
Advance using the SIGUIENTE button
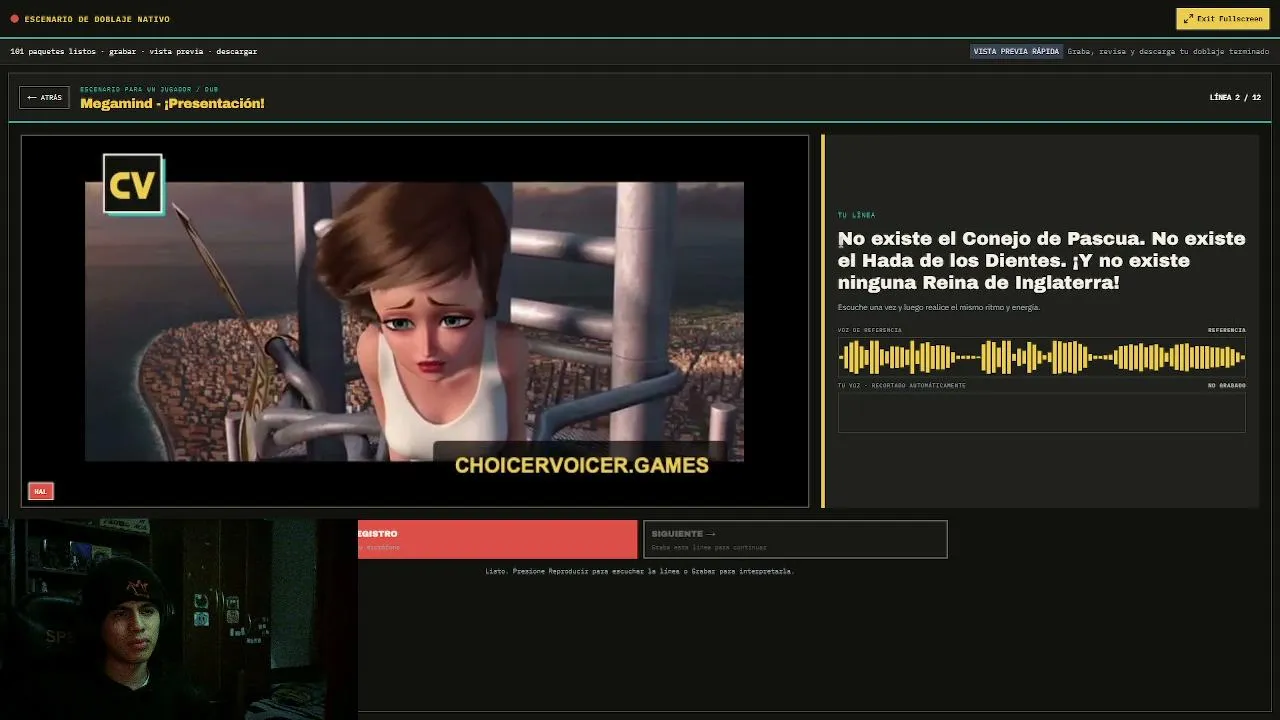click(x=795, y=539)
